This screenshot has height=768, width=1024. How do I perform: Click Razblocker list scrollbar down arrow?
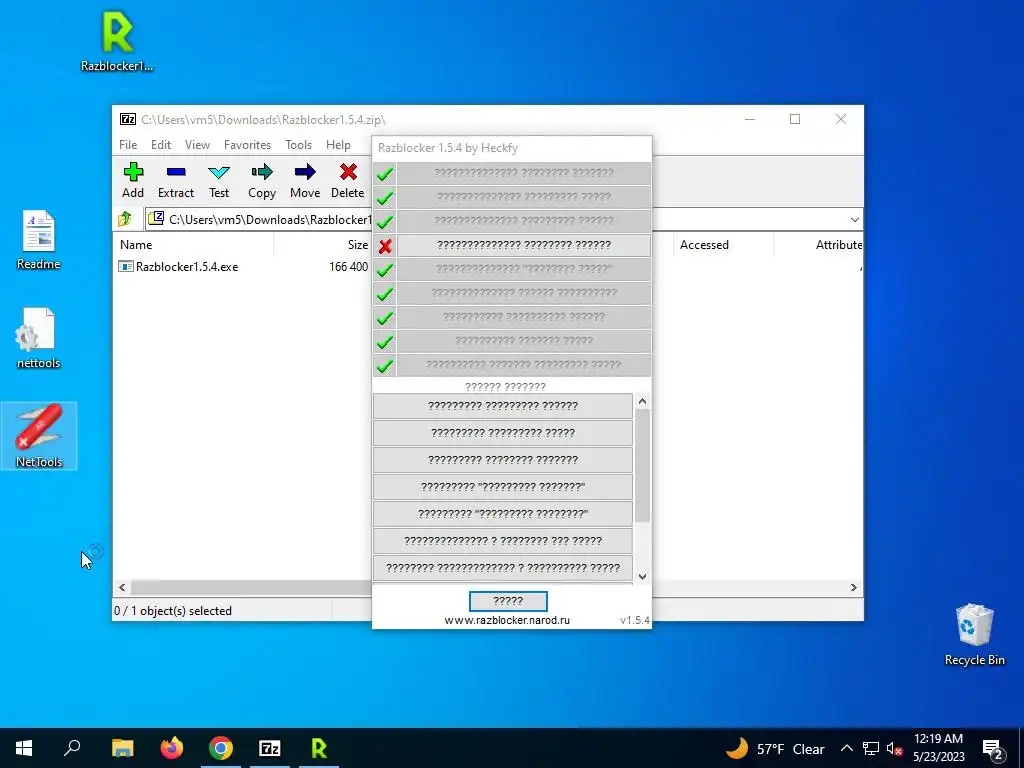[642, 576]
